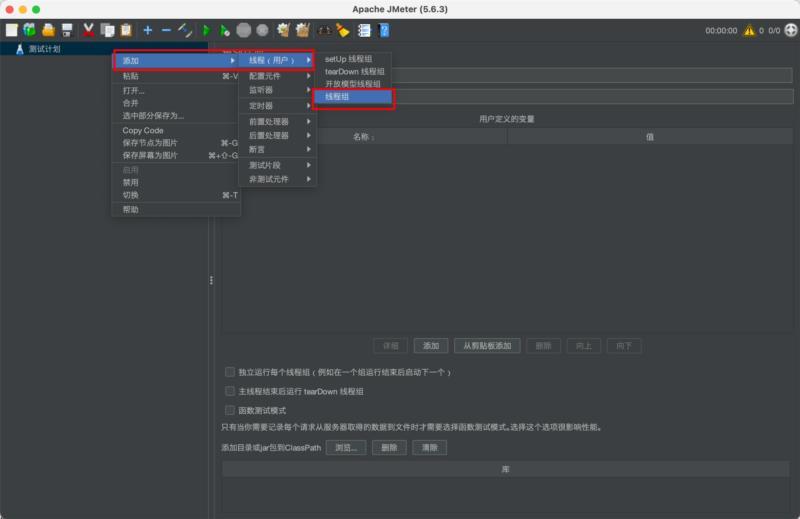
Task: Click 清除 button for ClassPath
Action: point(430,448)
